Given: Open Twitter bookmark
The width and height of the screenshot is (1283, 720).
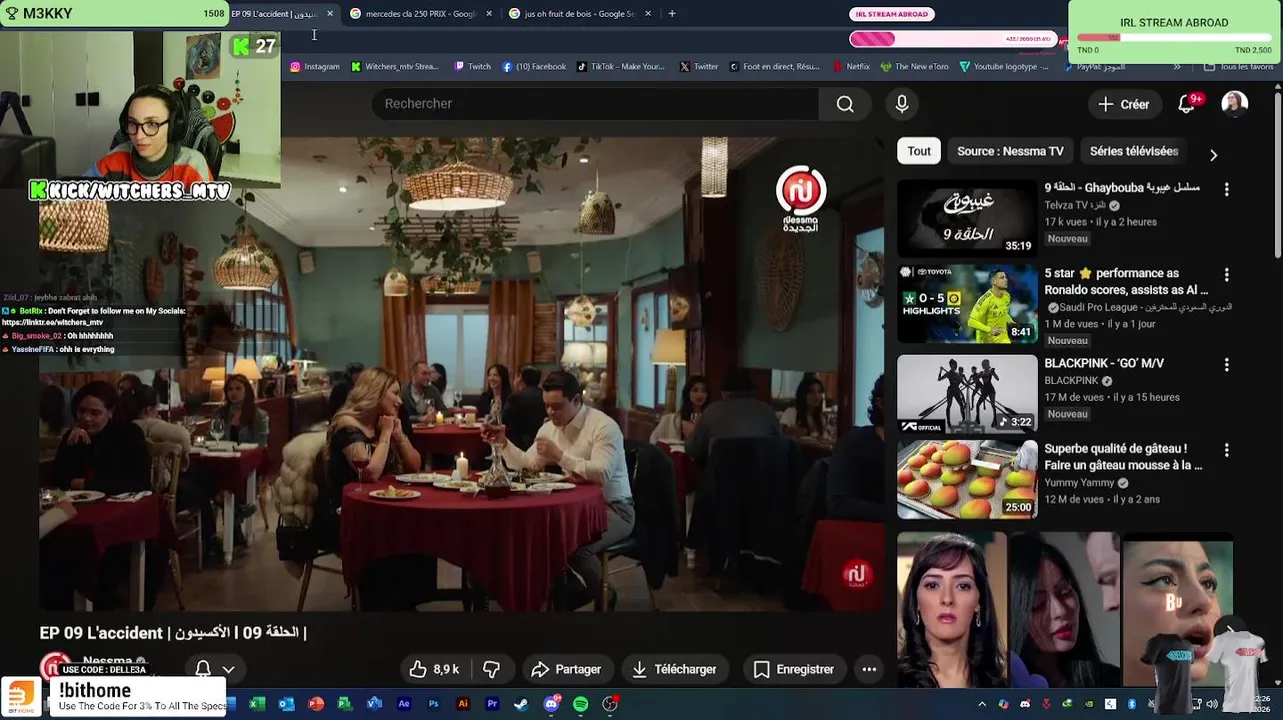Looking at the screenshot, I should (698, 67).
